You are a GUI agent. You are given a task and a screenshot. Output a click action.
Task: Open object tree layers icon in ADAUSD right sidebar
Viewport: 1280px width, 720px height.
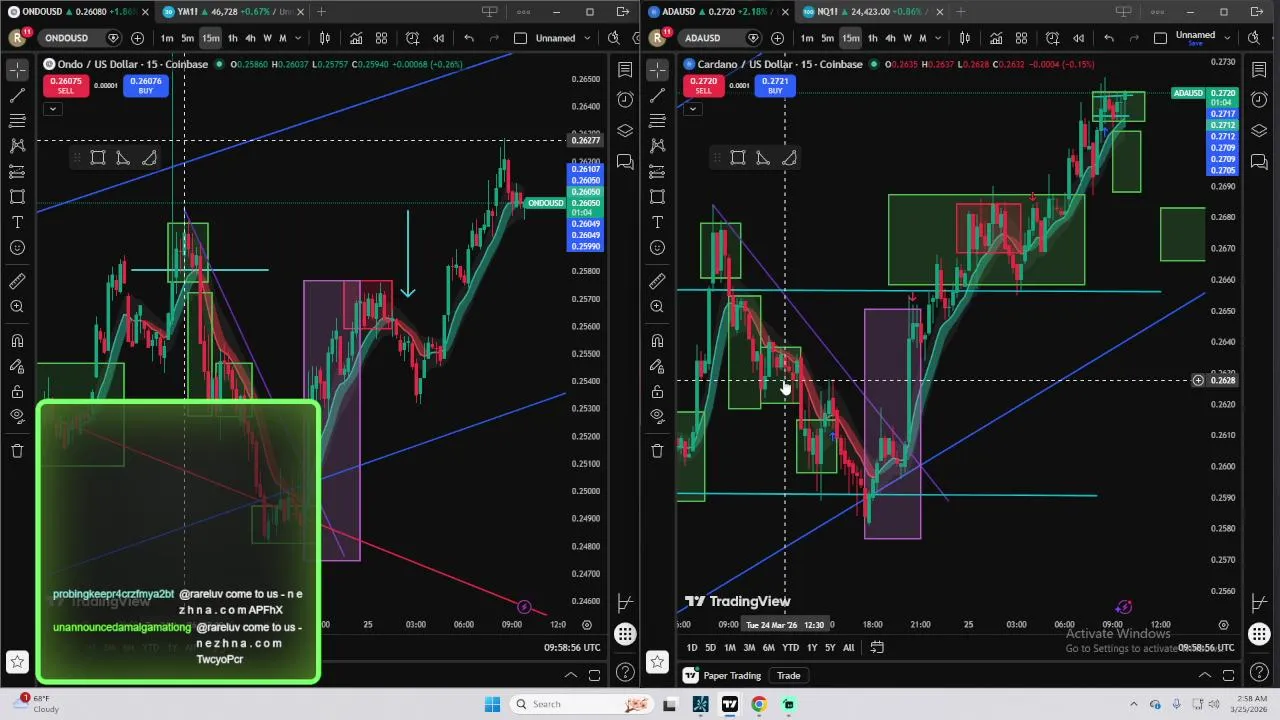tap(1259, 131)
